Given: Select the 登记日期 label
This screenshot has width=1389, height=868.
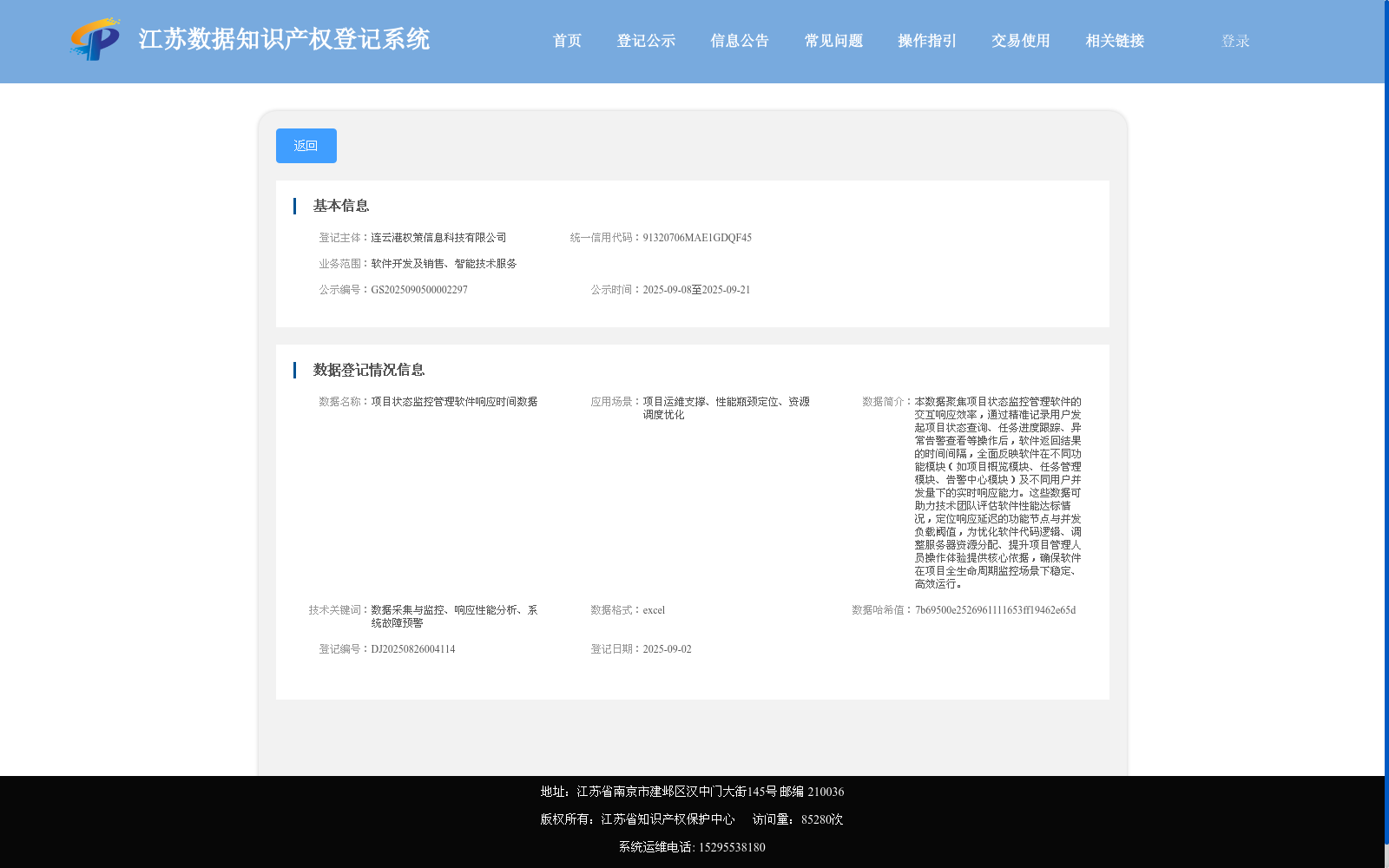Looking at the screenshot, I should tap(616, 649).
